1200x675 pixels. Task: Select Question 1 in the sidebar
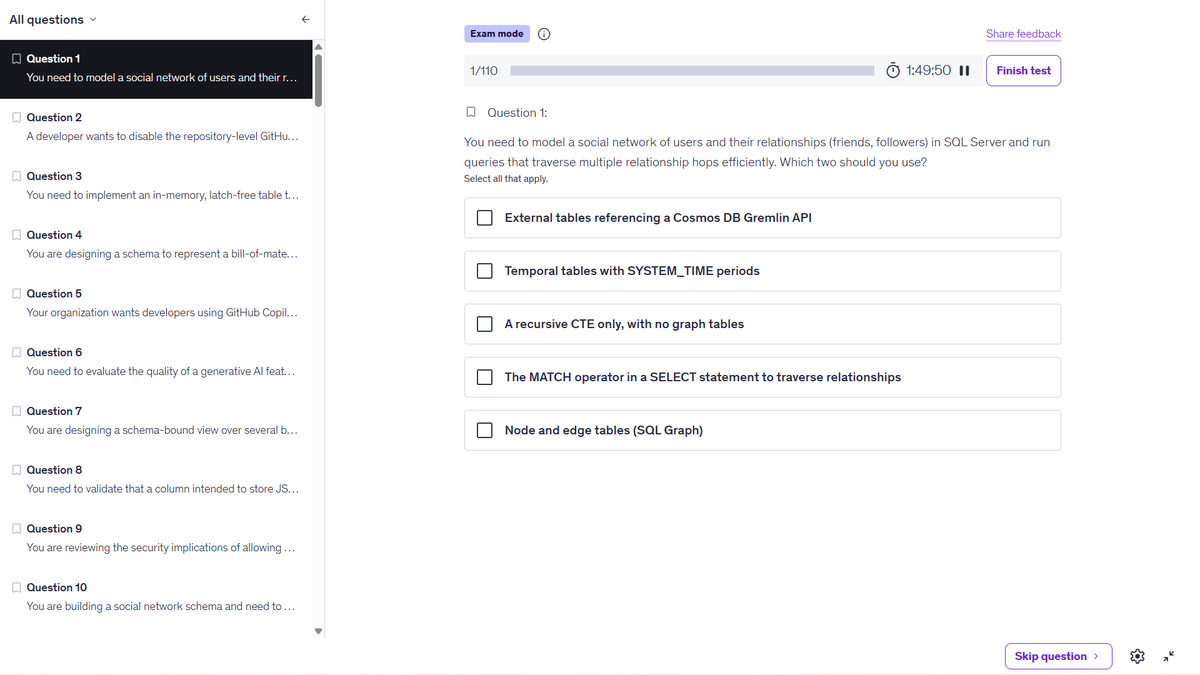click(155, 68)
